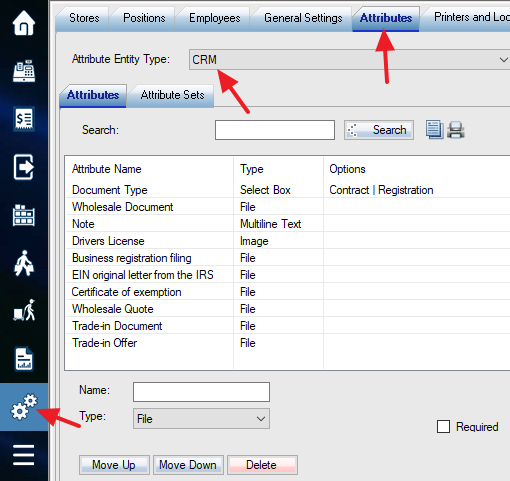
Task: Open the reports chart document icon
Action: coord(24,359)
